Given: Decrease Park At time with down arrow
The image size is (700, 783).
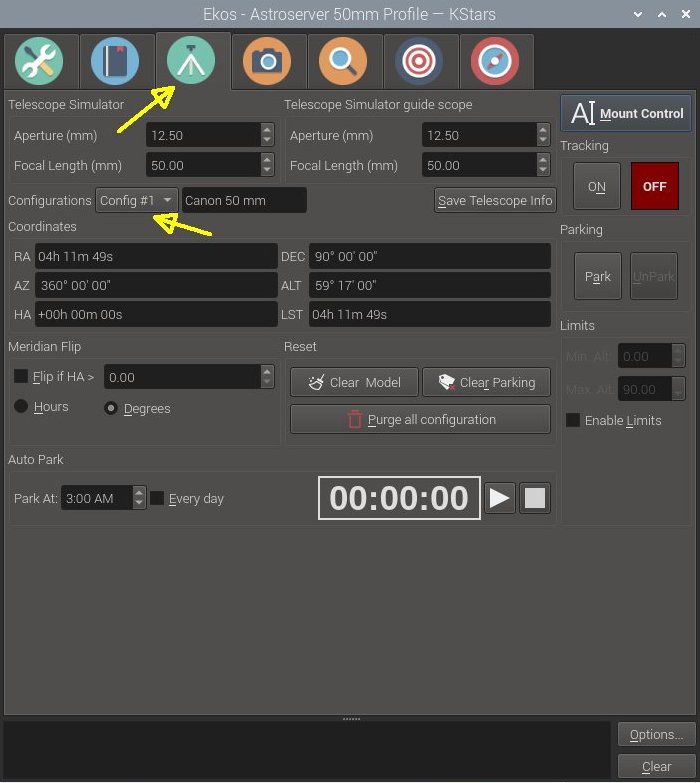Looking at the screenshot, I should (x=139, y=504).
